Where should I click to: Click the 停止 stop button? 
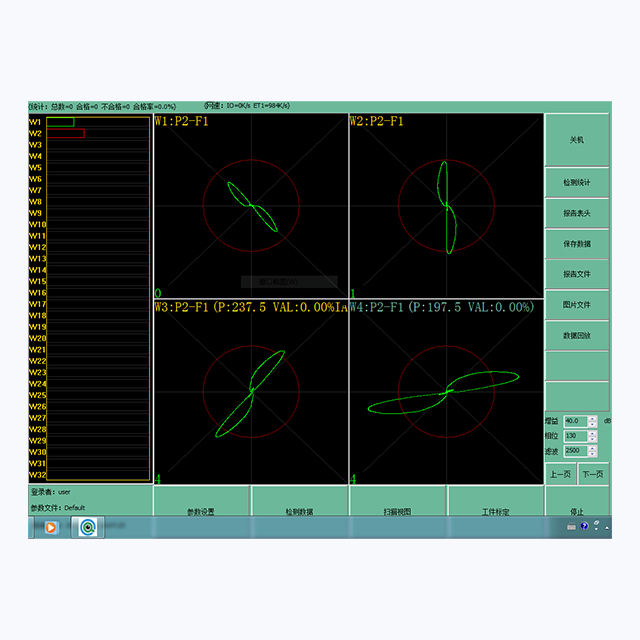pyautogui.click(x=577, y=502)
